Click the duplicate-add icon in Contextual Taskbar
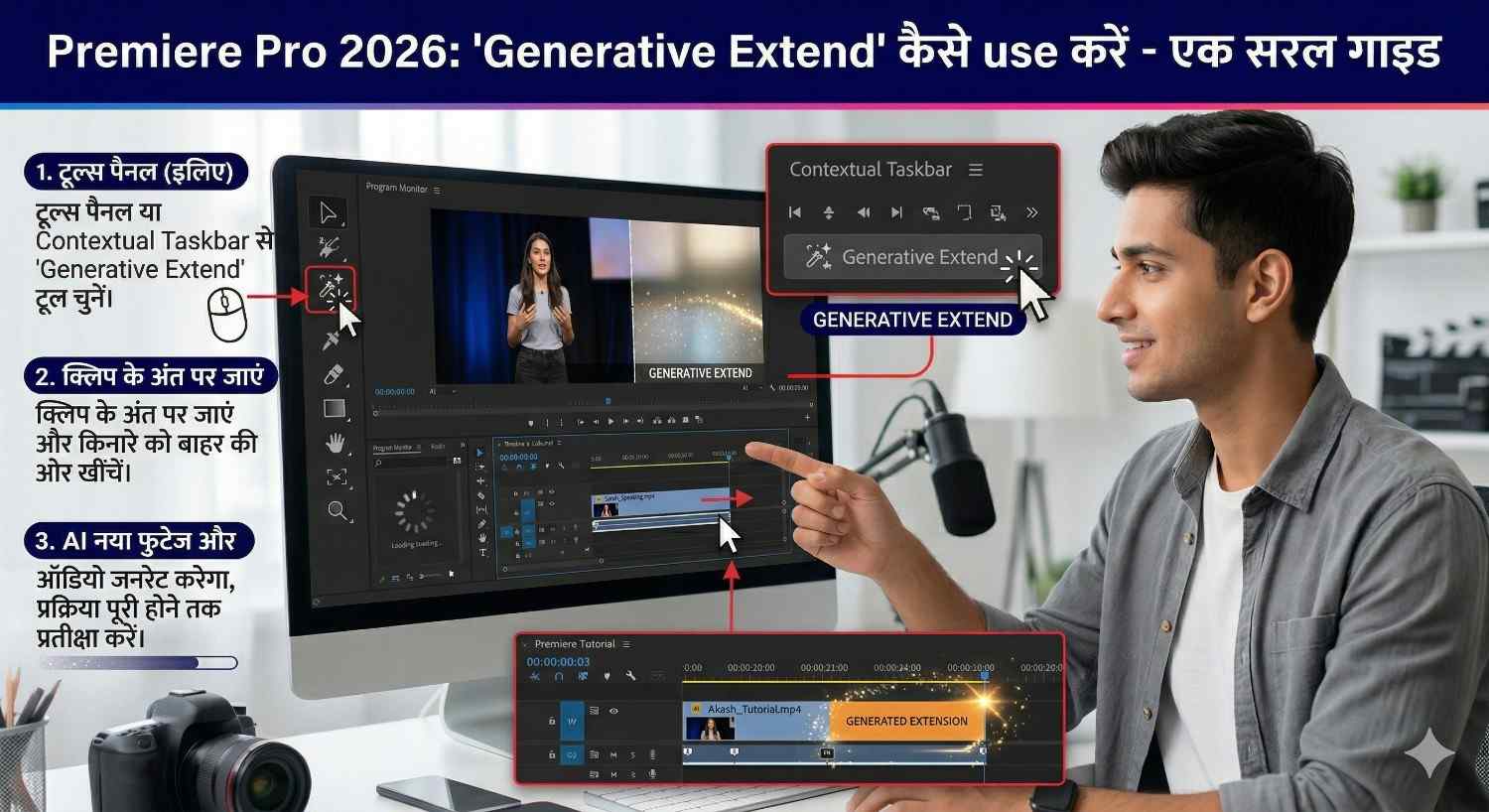The width and height of the screenshot is (1489, 812). point(998,212)
